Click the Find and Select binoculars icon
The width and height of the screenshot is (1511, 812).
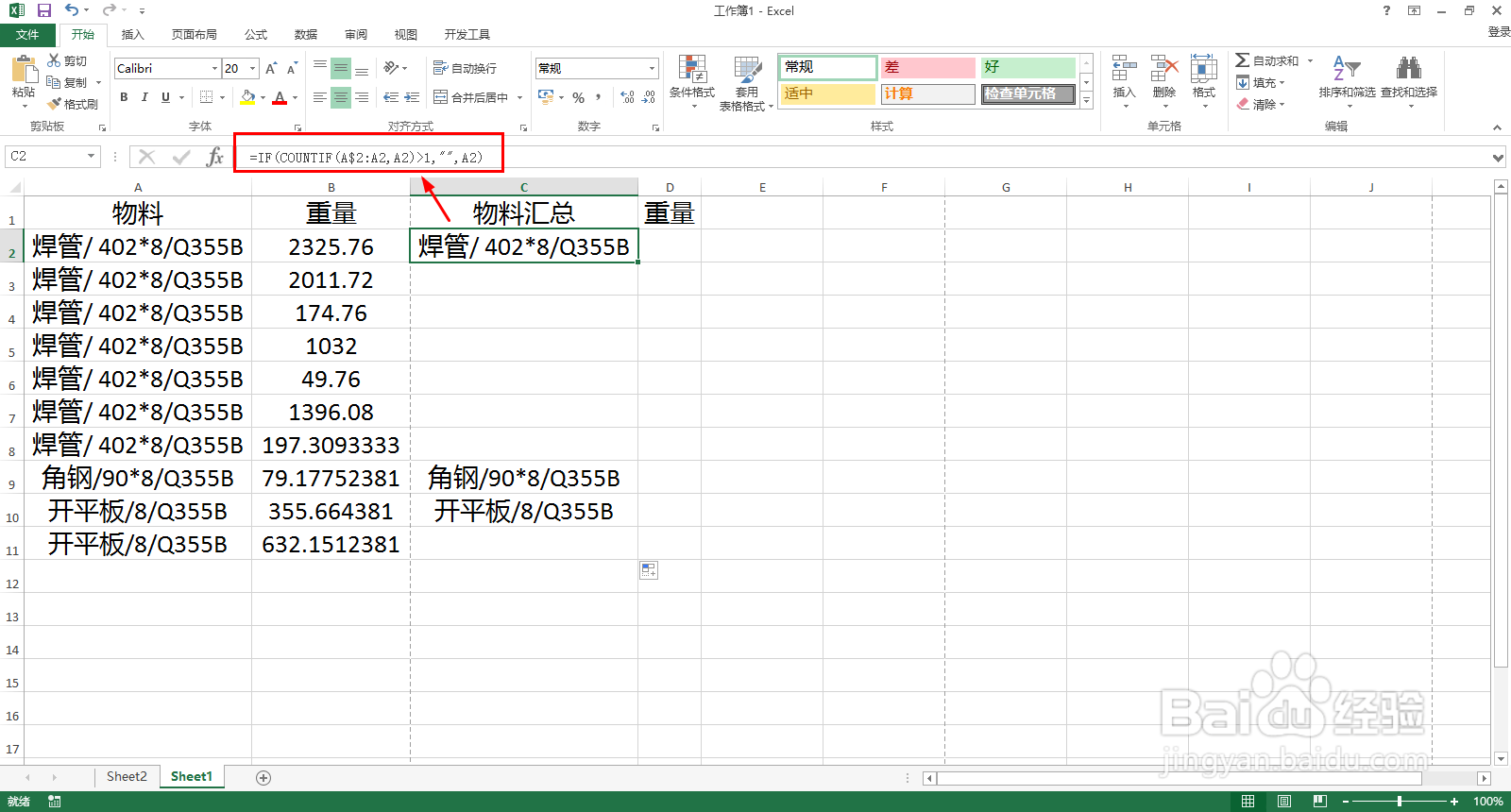click(1409, 68)
